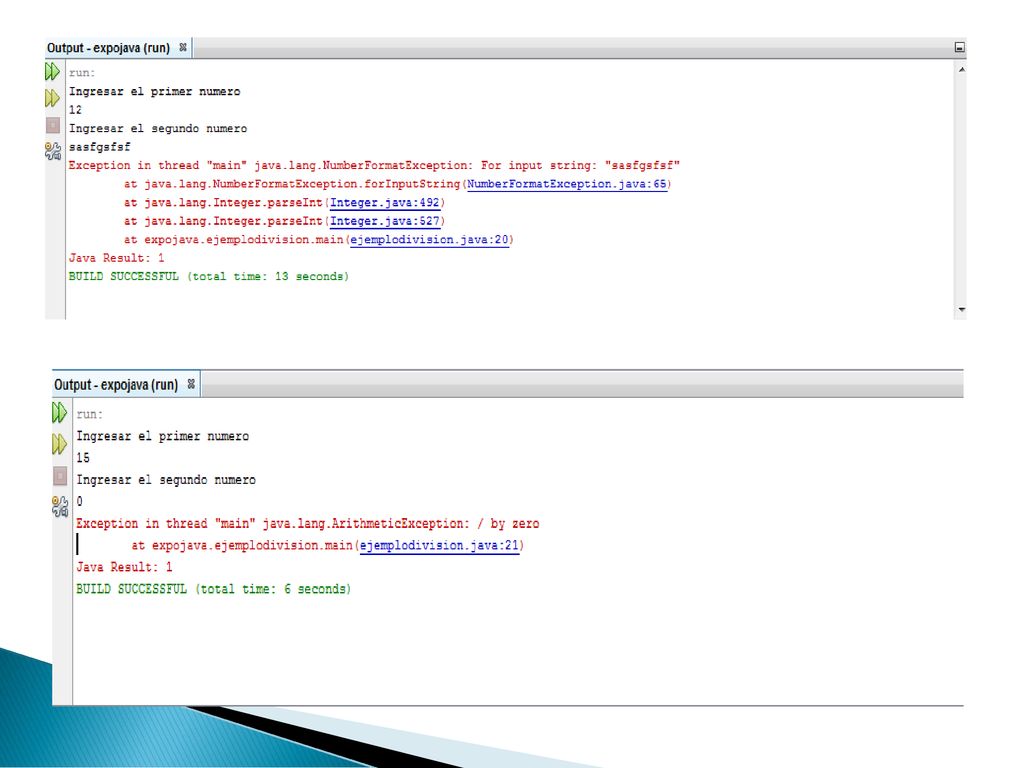Click NumberFormatException message line
The image size is (1024, 768).
pyautogui.click(x=374, y=165)
